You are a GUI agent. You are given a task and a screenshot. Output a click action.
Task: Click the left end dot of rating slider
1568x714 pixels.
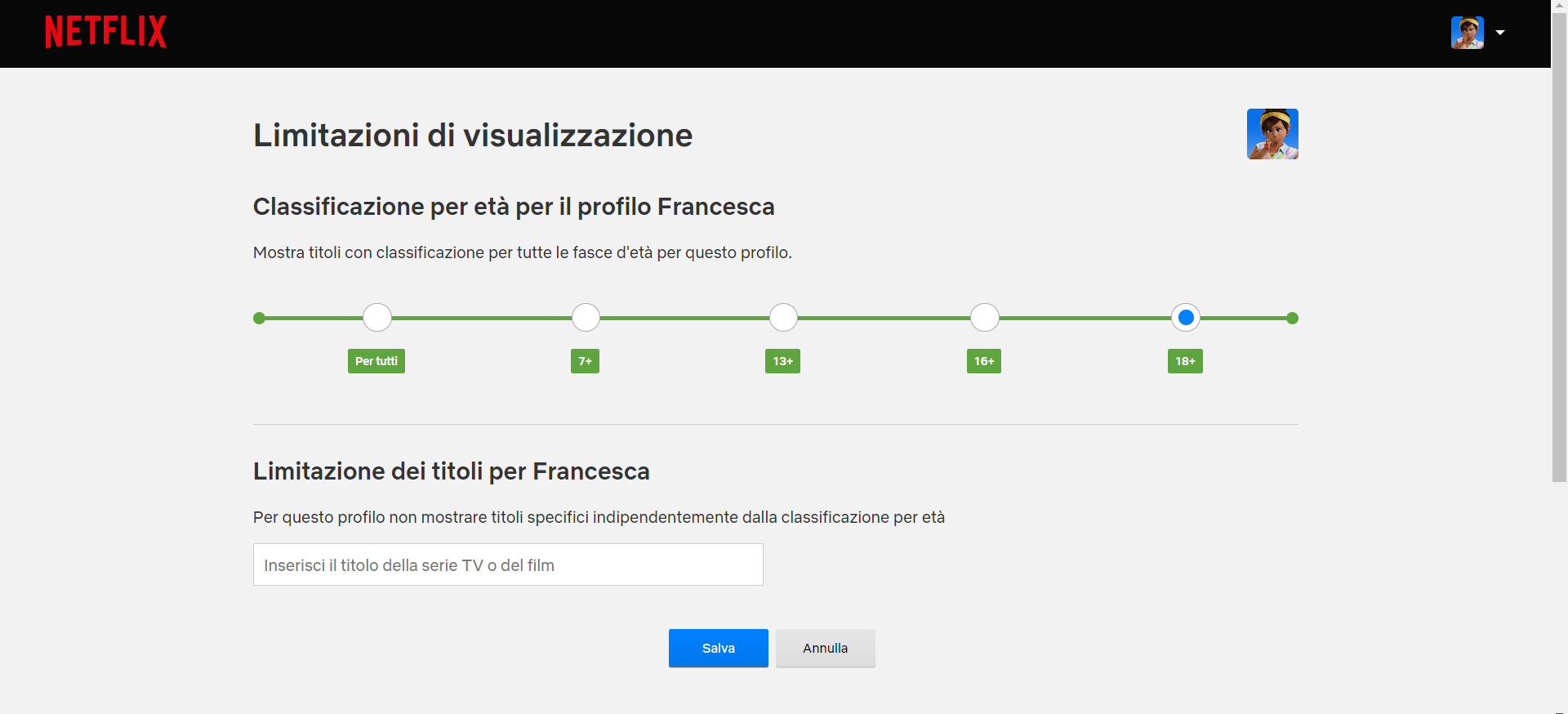pyautogui.click(x=259, y=319)
